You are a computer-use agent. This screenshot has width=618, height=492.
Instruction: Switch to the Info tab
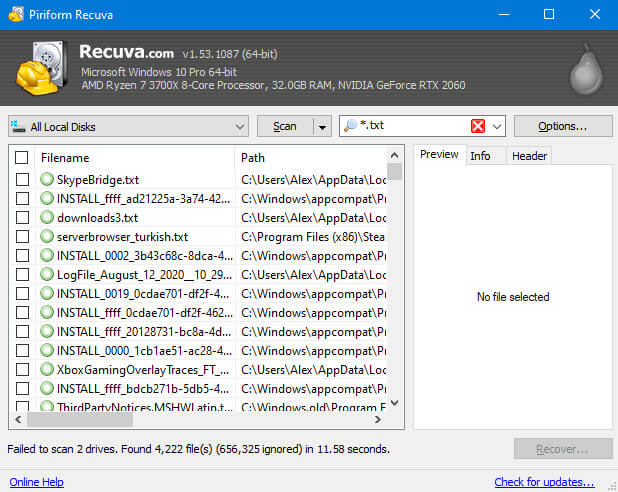[480, 156]
